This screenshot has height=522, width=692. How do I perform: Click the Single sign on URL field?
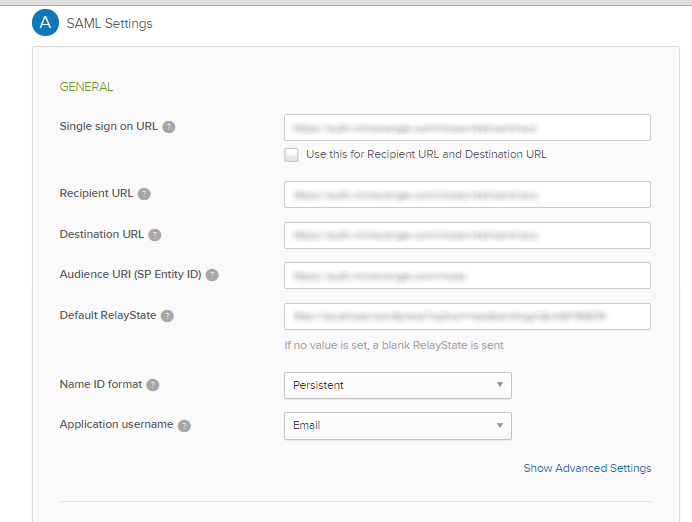pyautogui.click(x=467, y=127)
